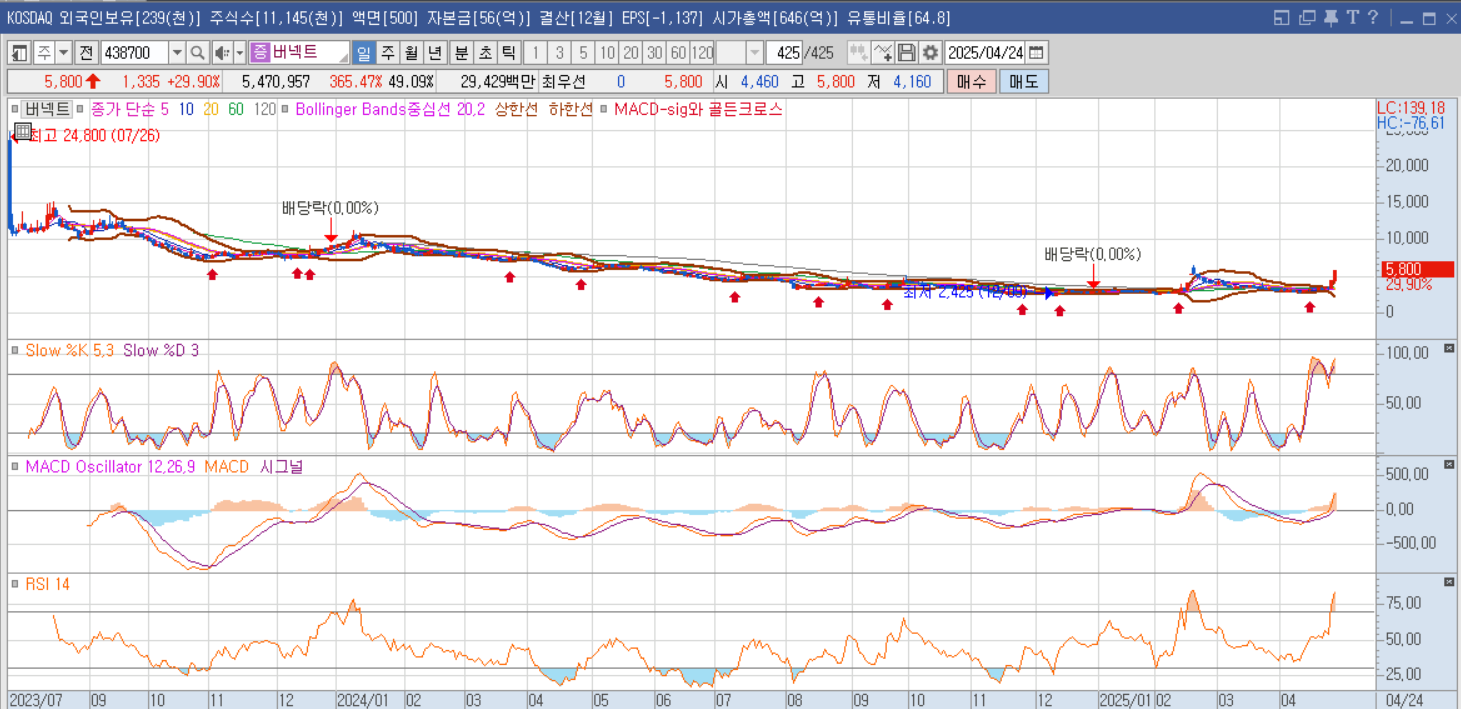The image size is (1461, 709).
Task: Toggle the 전 button
Action: (x=86, y=53)
